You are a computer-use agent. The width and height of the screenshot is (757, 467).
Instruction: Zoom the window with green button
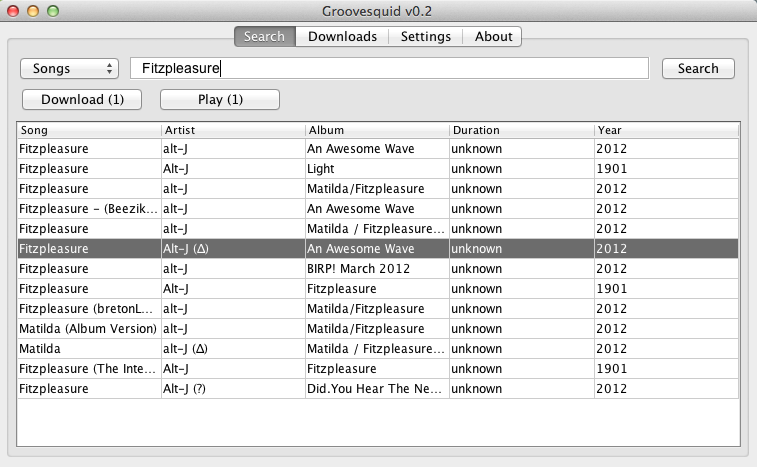53,11
